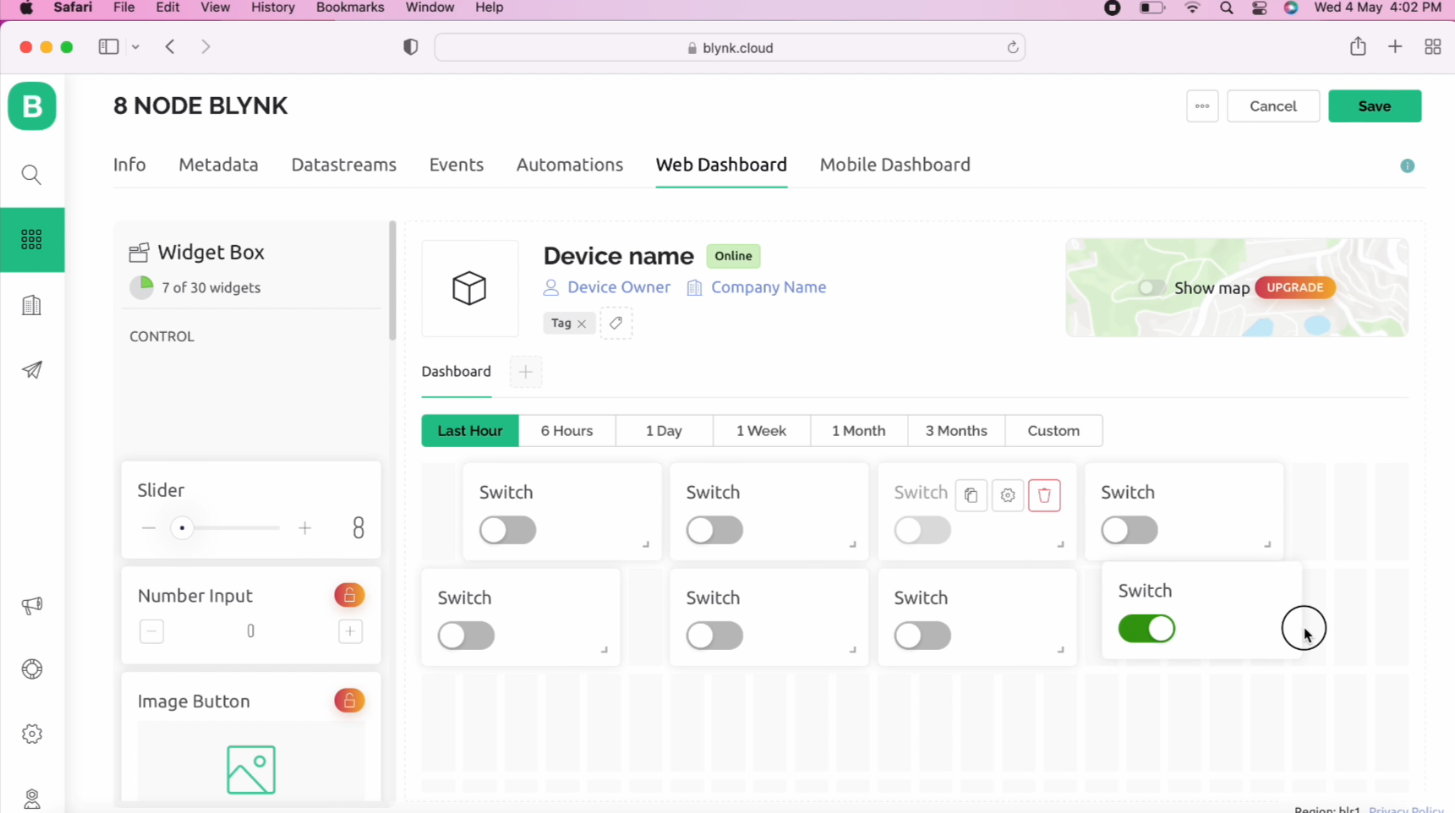Select the Last Hour time range

pos(470,431)
